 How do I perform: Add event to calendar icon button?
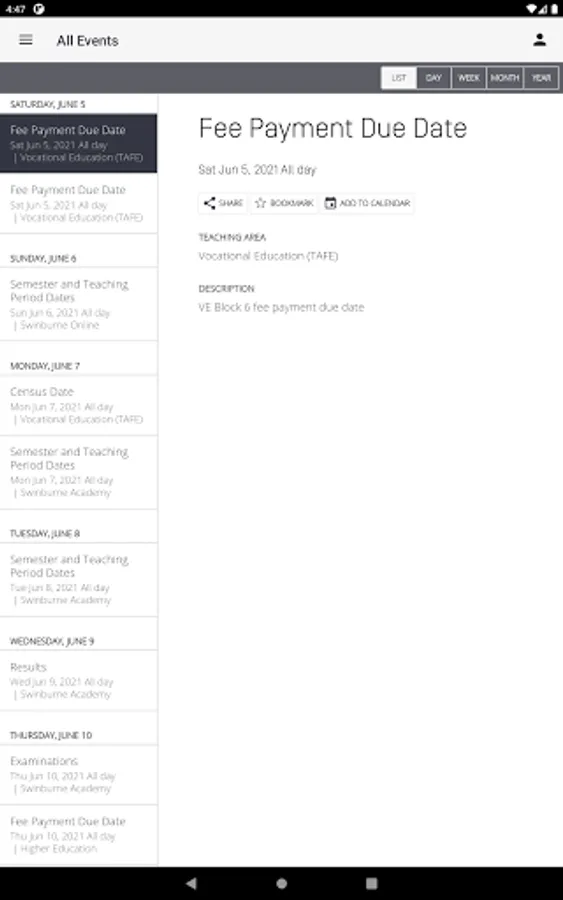coord(367,203)
